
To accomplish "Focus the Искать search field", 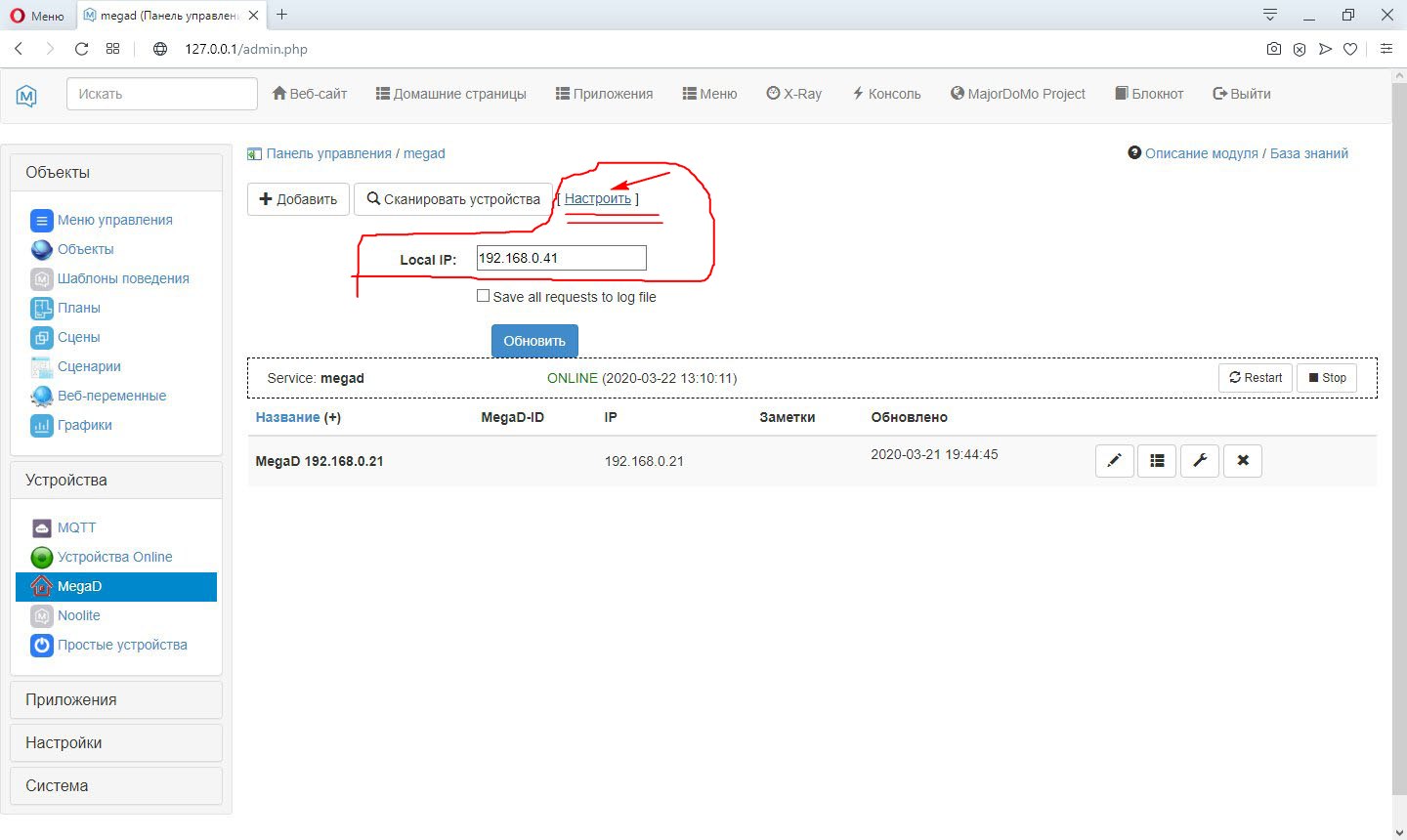I will (162, 94).
